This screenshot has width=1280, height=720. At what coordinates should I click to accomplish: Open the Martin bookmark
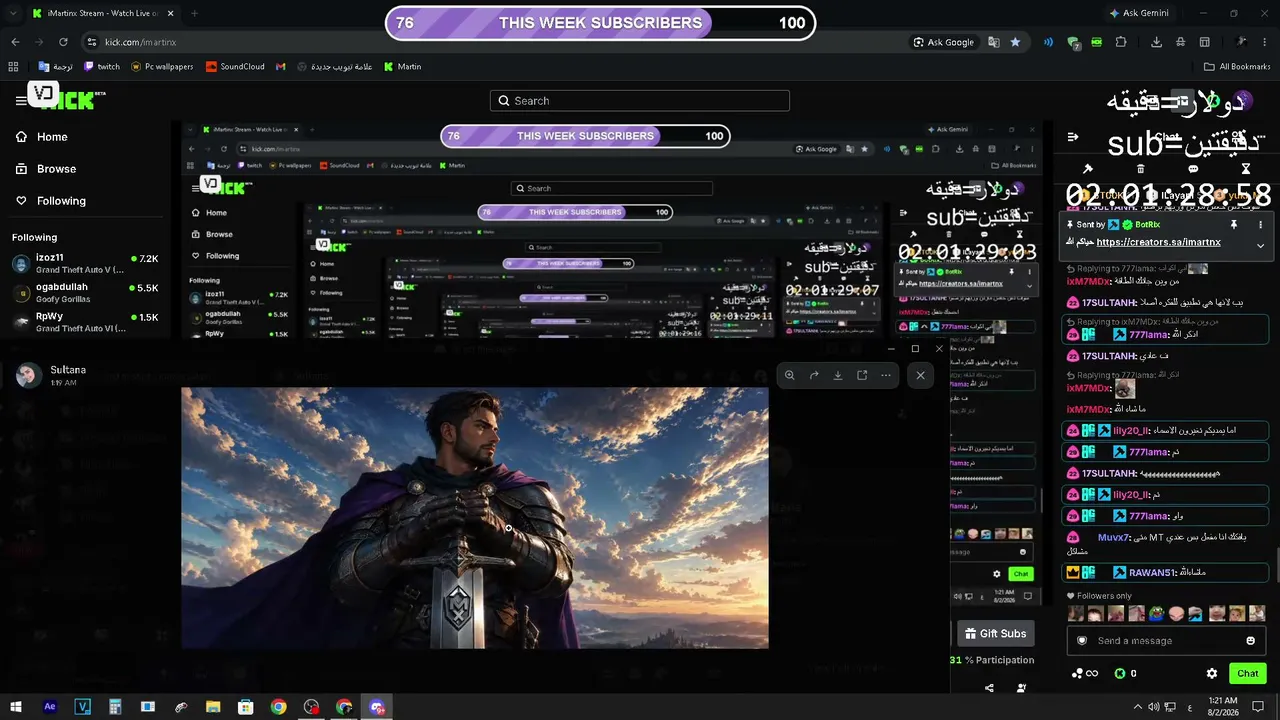click(x=402, y=67)
